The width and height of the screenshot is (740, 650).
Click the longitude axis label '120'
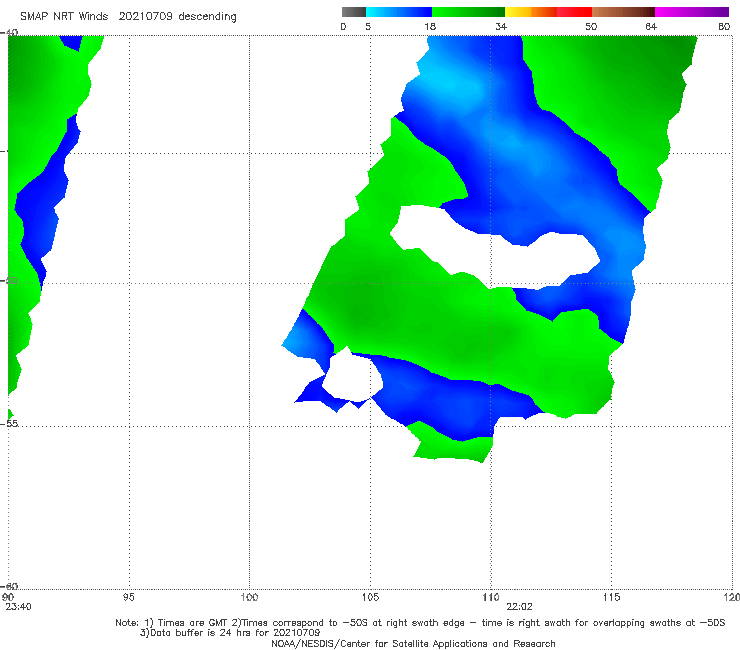tap(732, 598)
